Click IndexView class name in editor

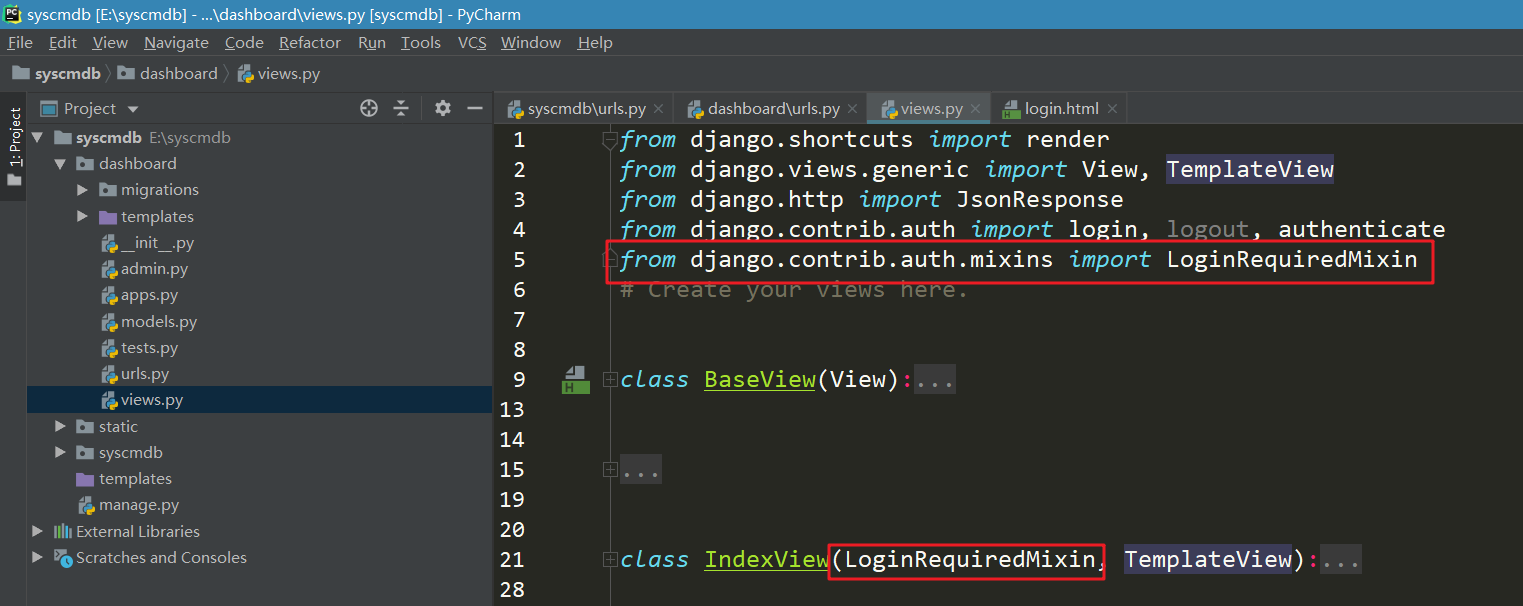coord(766,560)
